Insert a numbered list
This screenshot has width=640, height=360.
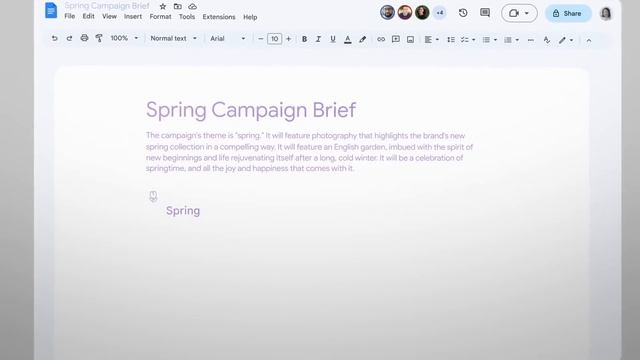(508, 40)
